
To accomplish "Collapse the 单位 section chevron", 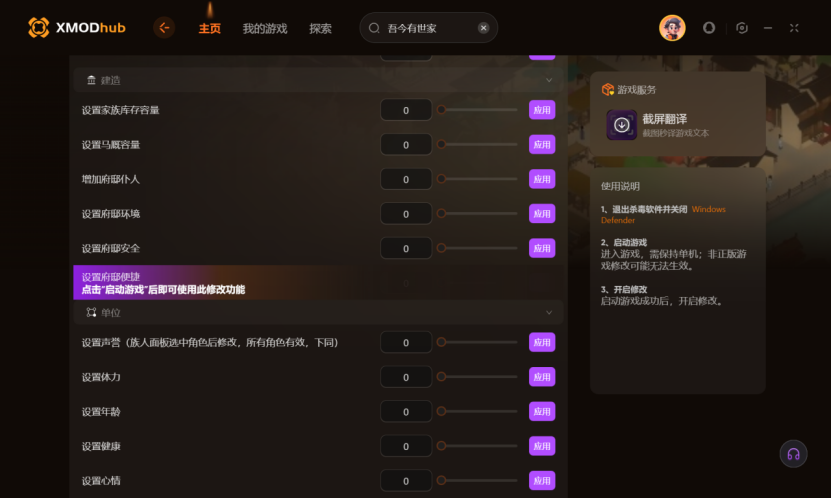I will click(x=549, y=313).
